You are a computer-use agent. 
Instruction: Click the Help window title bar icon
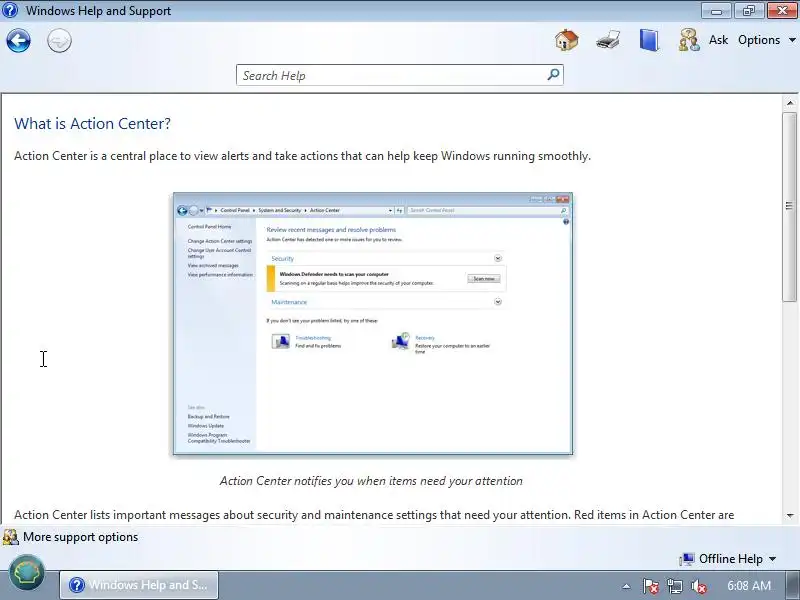tap(10, 10)
